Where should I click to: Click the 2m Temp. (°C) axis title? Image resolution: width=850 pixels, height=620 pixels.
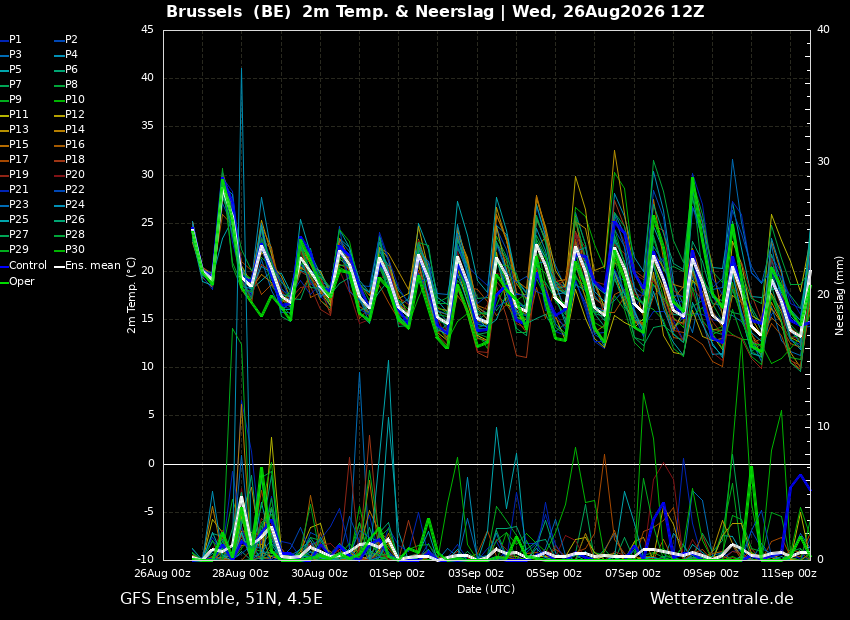pos(132,295)
